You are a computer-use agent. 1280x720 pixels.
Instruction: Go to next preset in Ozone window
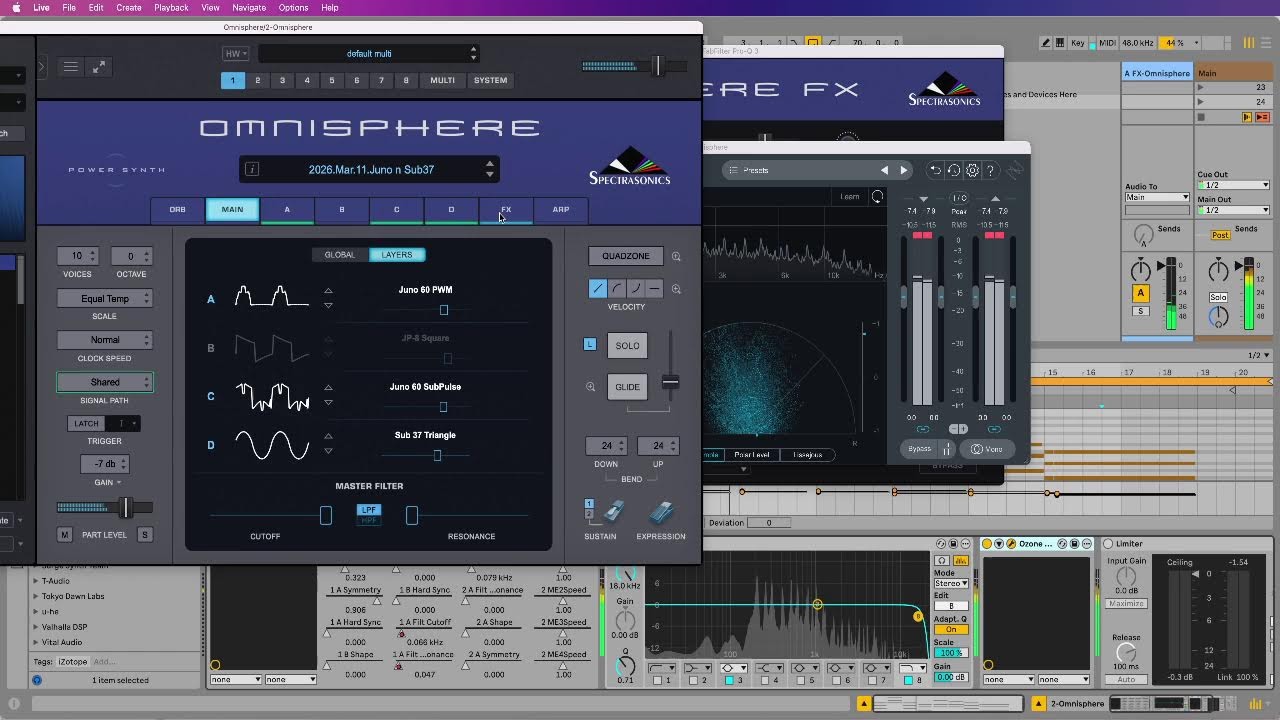tap(904, 170)
